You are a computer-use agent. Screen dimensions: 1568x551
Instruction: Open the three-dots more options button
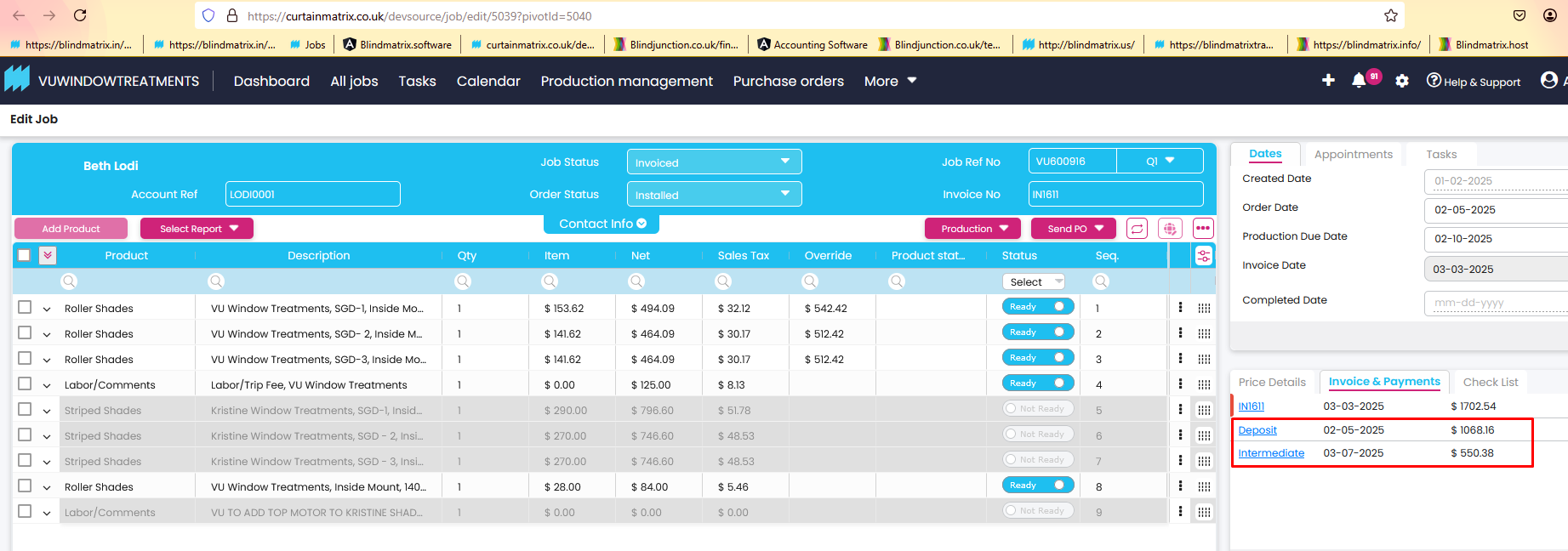tap(1203, 229)
